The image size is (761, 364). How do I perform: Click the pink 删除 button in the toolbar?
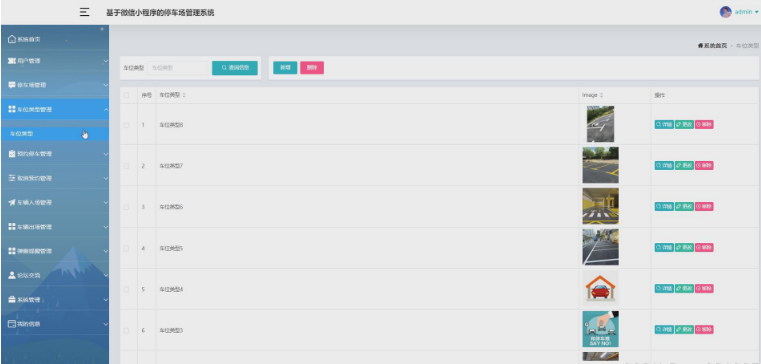(x=312, y=68)
